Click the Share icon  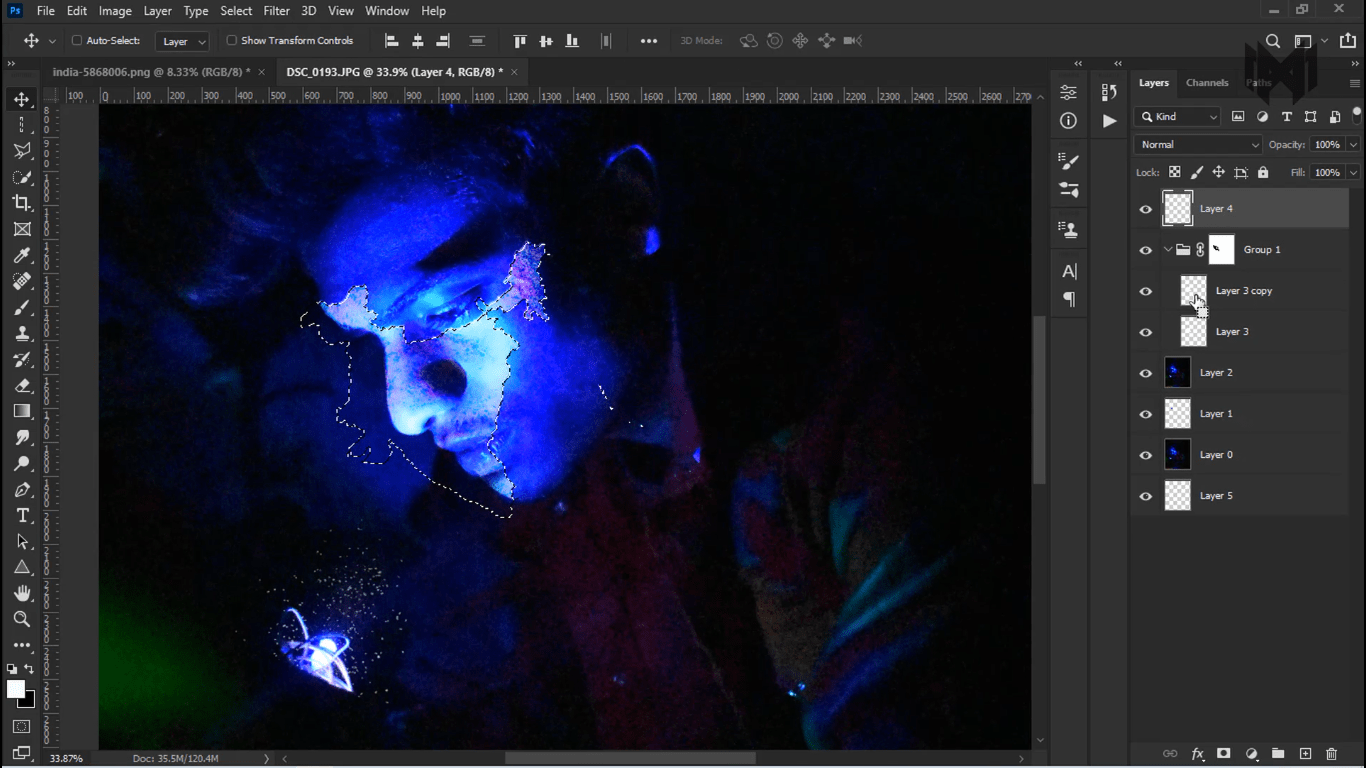1348,41
